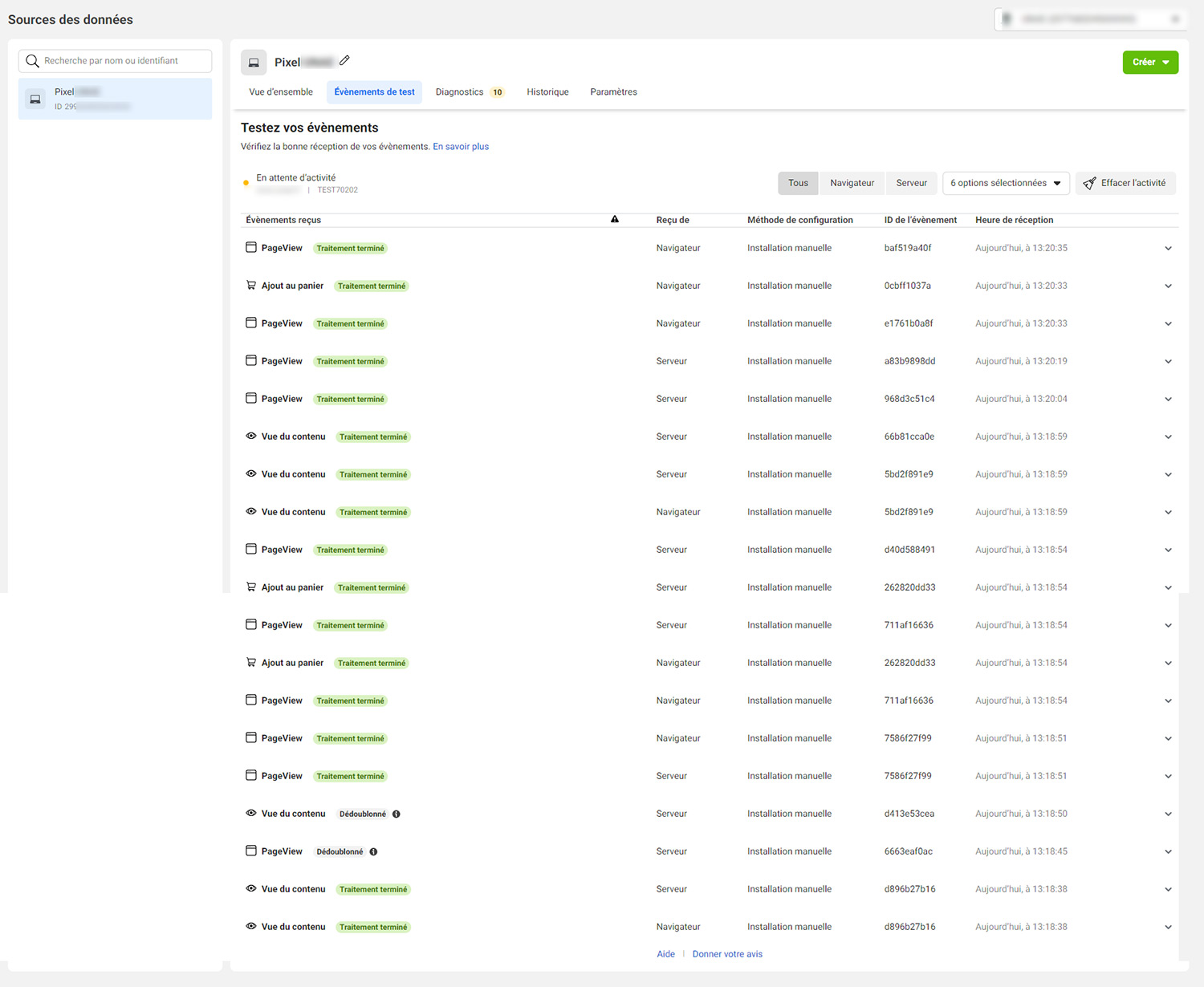
Task: Click the eye icon of Vue du contenu 66b81cca0e
Action: (251, 436)
